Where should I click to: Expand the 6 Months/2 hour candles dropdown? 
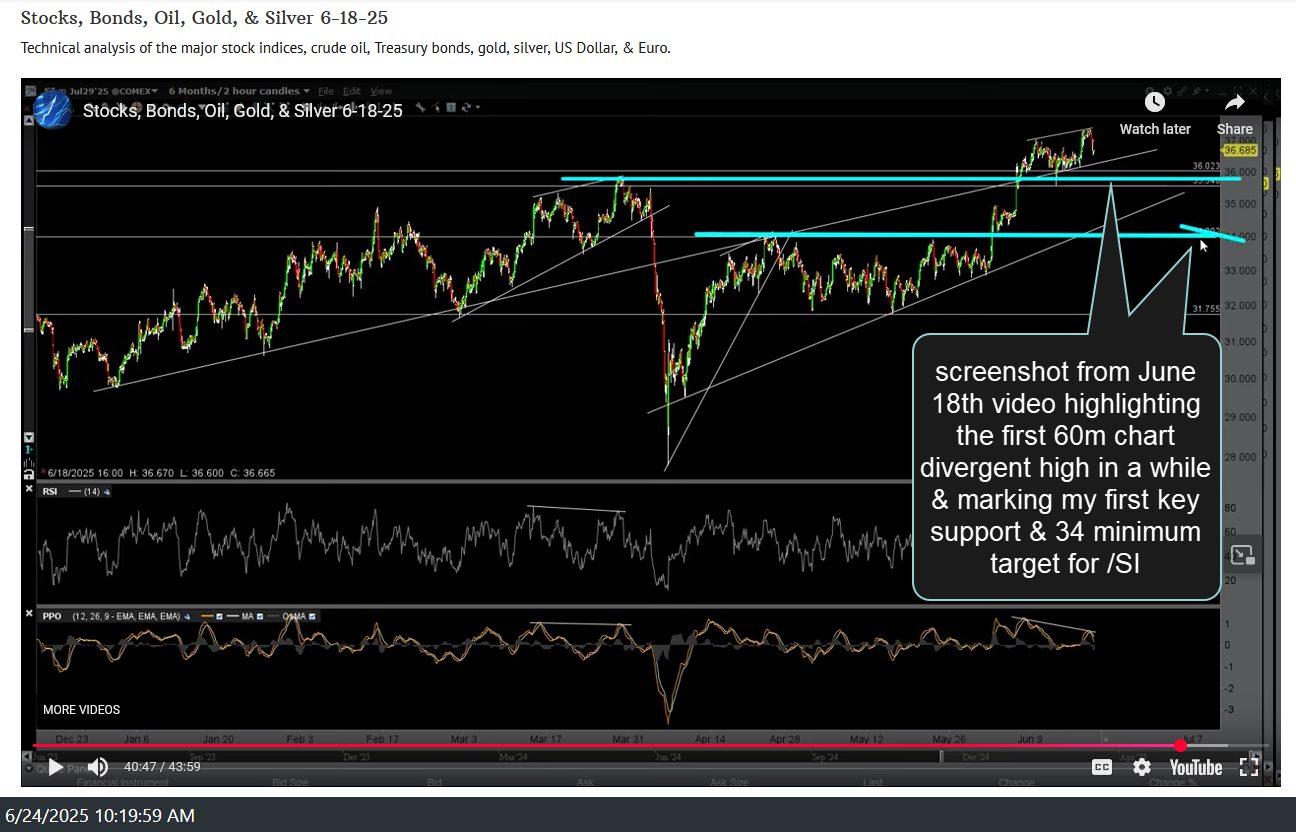[238, 91]
